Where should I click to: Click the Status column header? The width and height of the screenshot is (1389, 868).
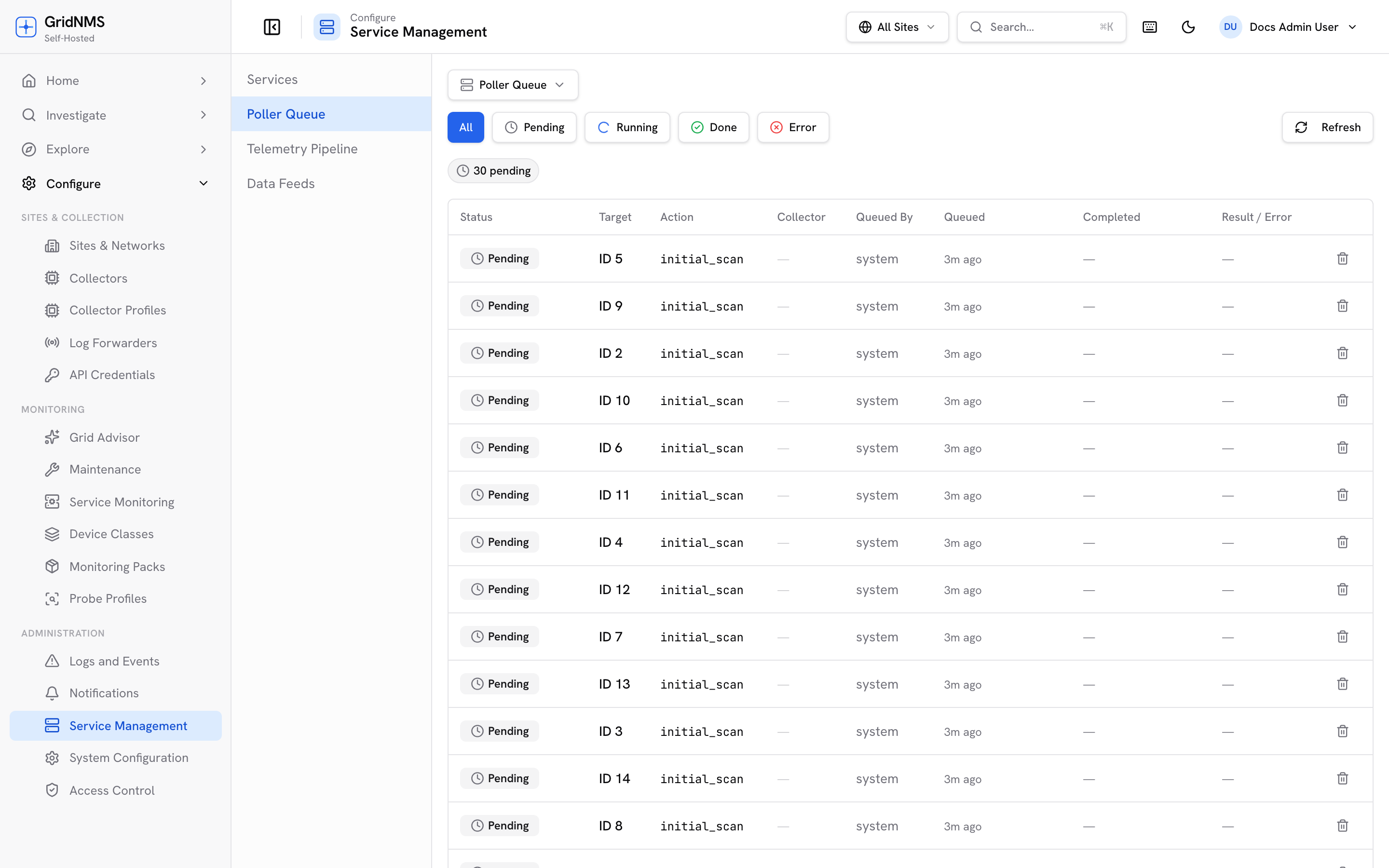pos(476,217)
